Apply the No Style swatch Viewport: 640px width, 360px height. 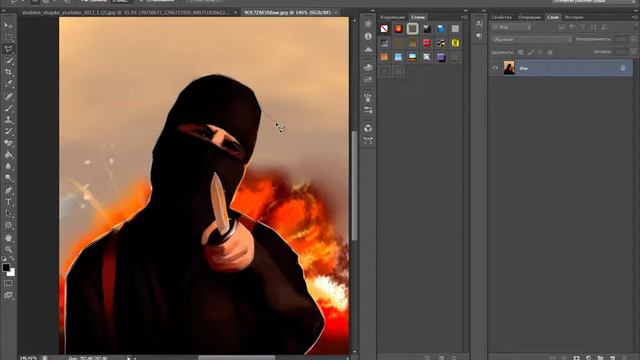[x=384, y=29]
